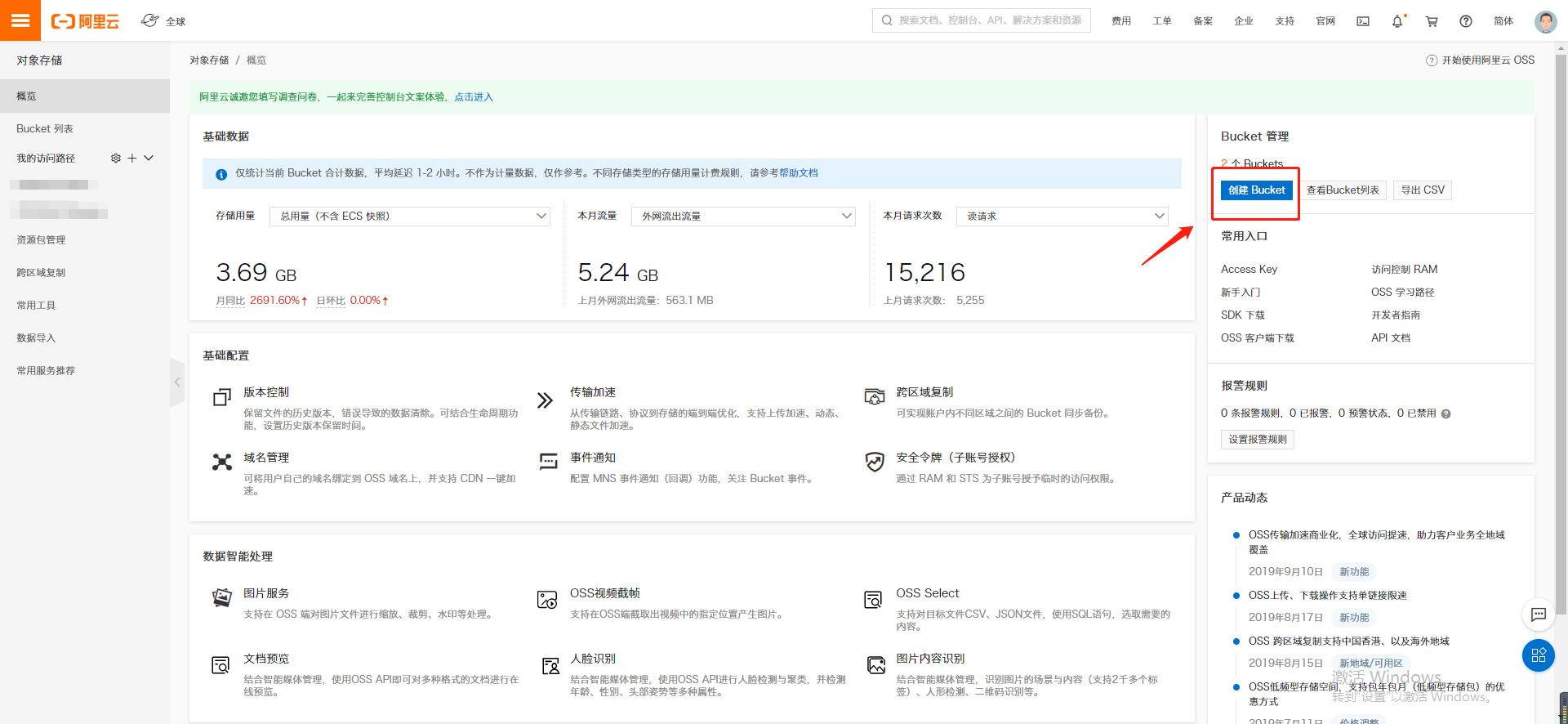Image resolution: width=1568 pixels, height=724 pixels.
Task: Click the help question mark icon
Action: coord(1466,21)
